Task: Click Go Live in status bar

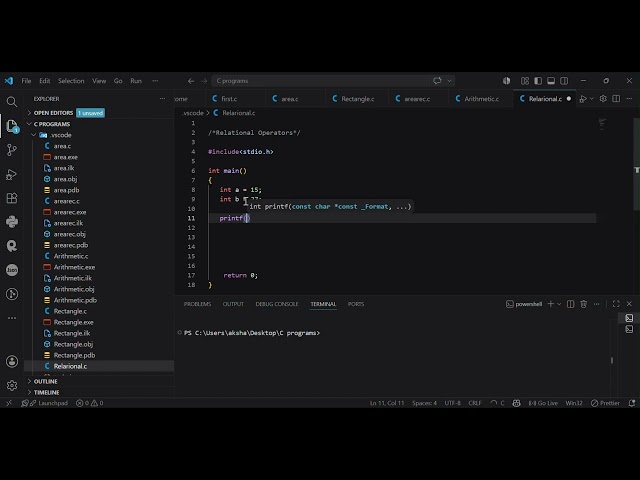Action: pyautogui.click(x=543, y=403)
